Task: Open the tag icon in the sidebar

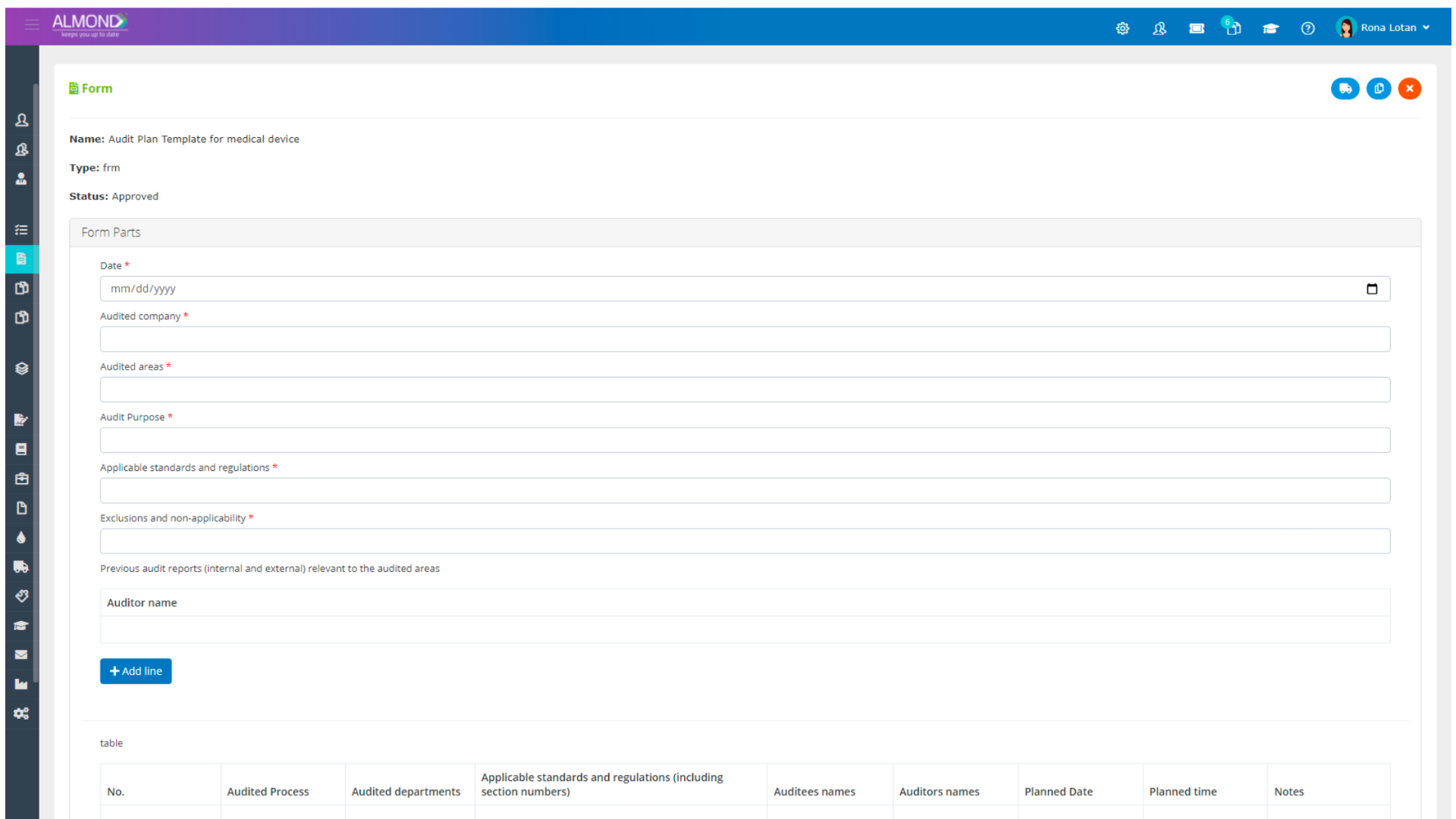Action: click(21, 596)
